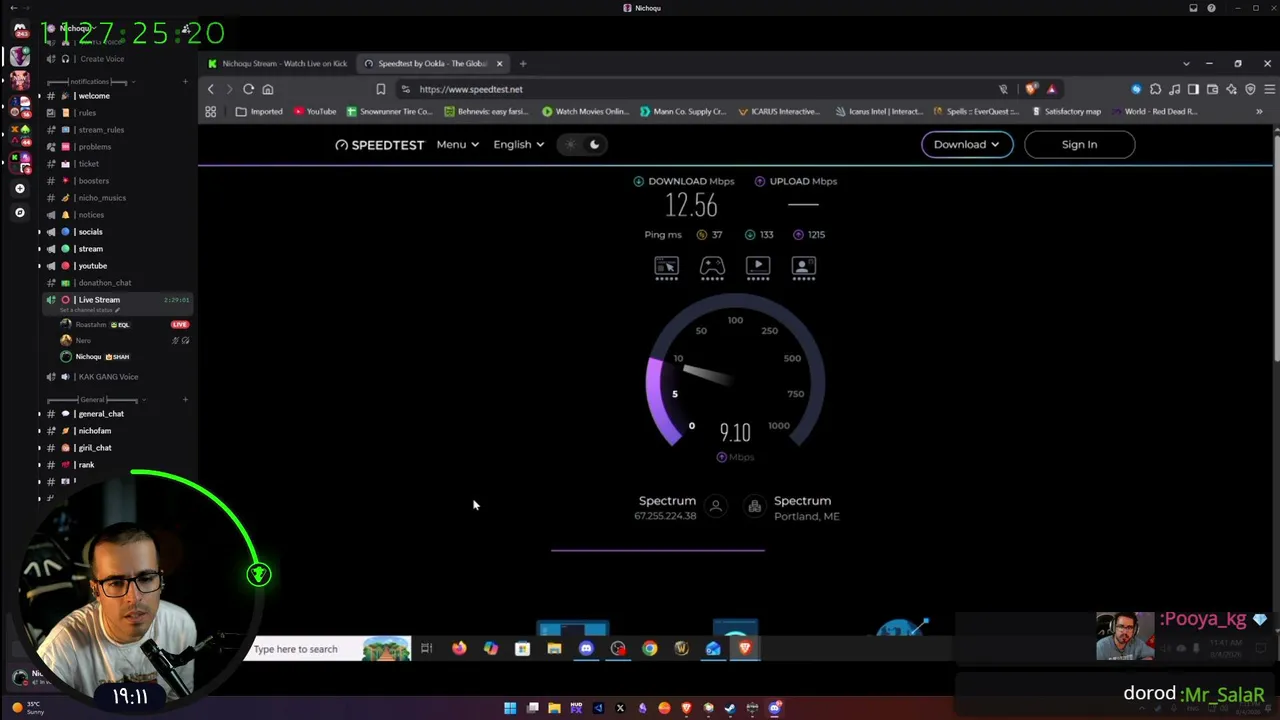1280x720 pixels.
Task: Open the Download dropdown button
Action: point(966,145)
